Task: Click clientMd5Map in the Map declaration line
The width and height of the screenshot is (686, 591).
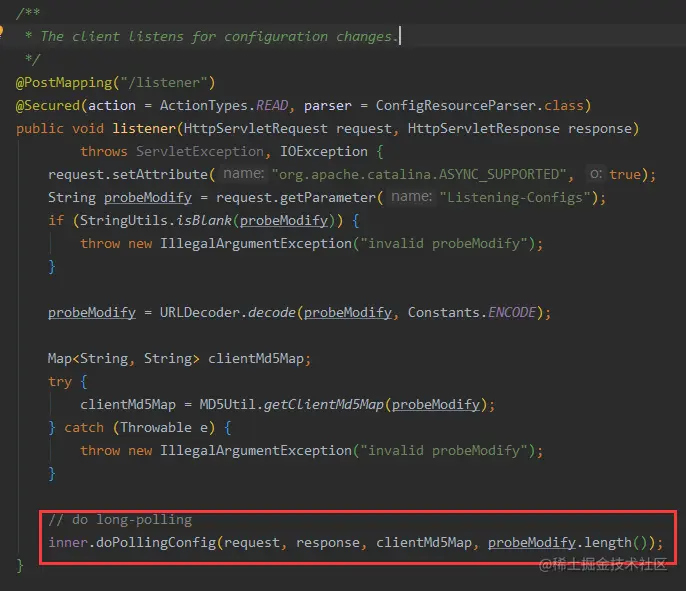Action: [x=256, y=359]
